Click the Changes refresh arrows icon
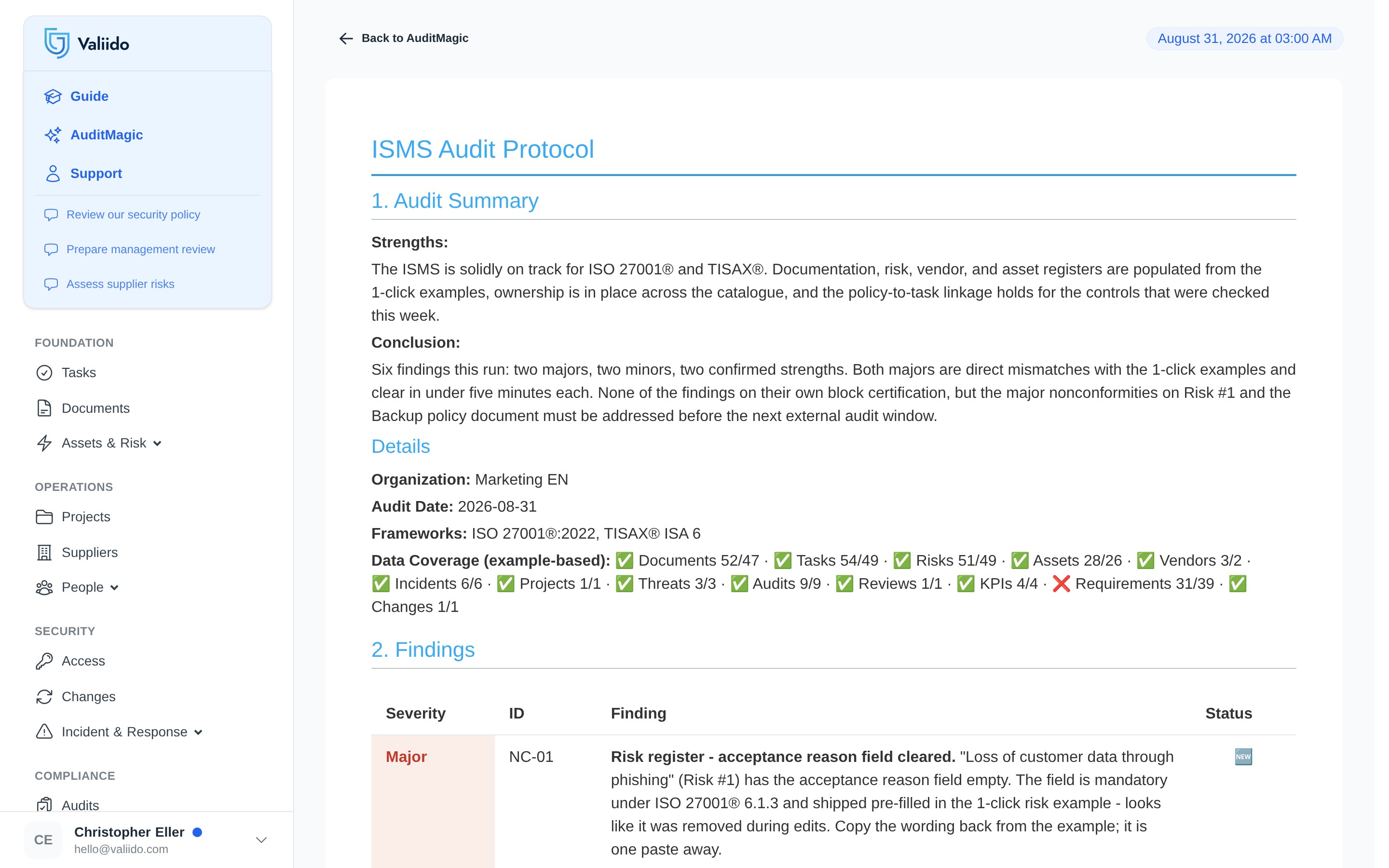 (44, 696)
